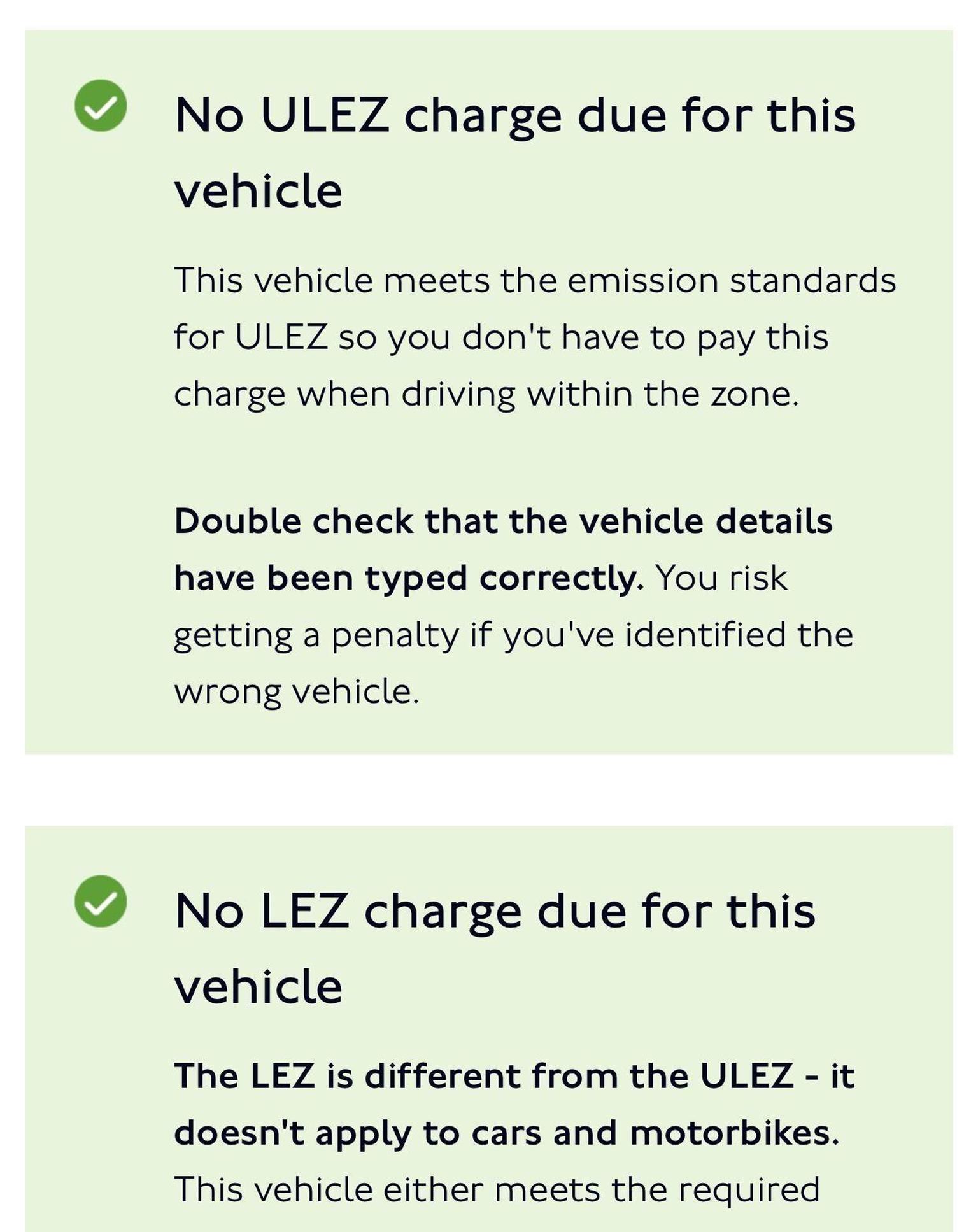Image resolution: width=978 pixels, height=1232 pixels.
Task: Click the word "vehicle" under the ULEZ heading
Action: pyautogui.click(x=259, y=191)
